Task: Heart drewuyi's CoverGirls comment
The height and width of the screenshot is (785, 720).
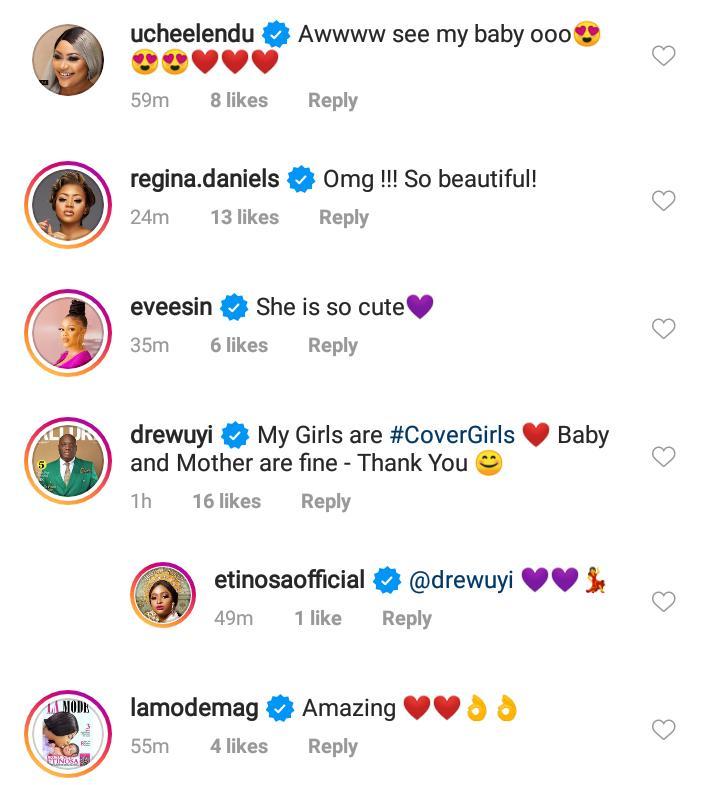Action: point(664,457)
